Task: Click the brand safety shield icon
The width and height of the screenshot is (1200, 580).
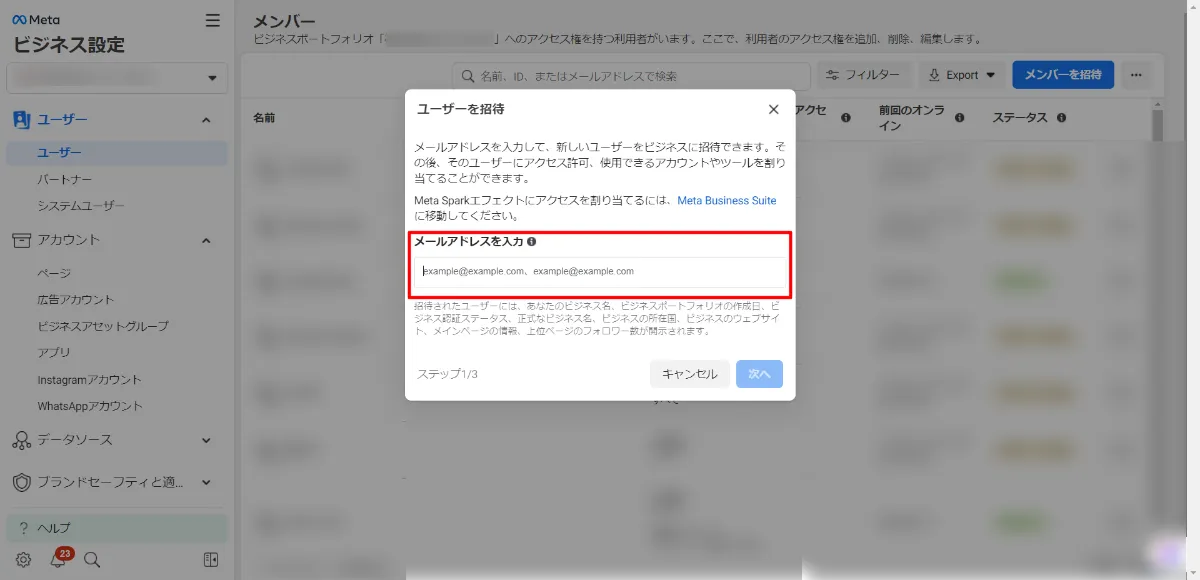Action: click(21, 482)
